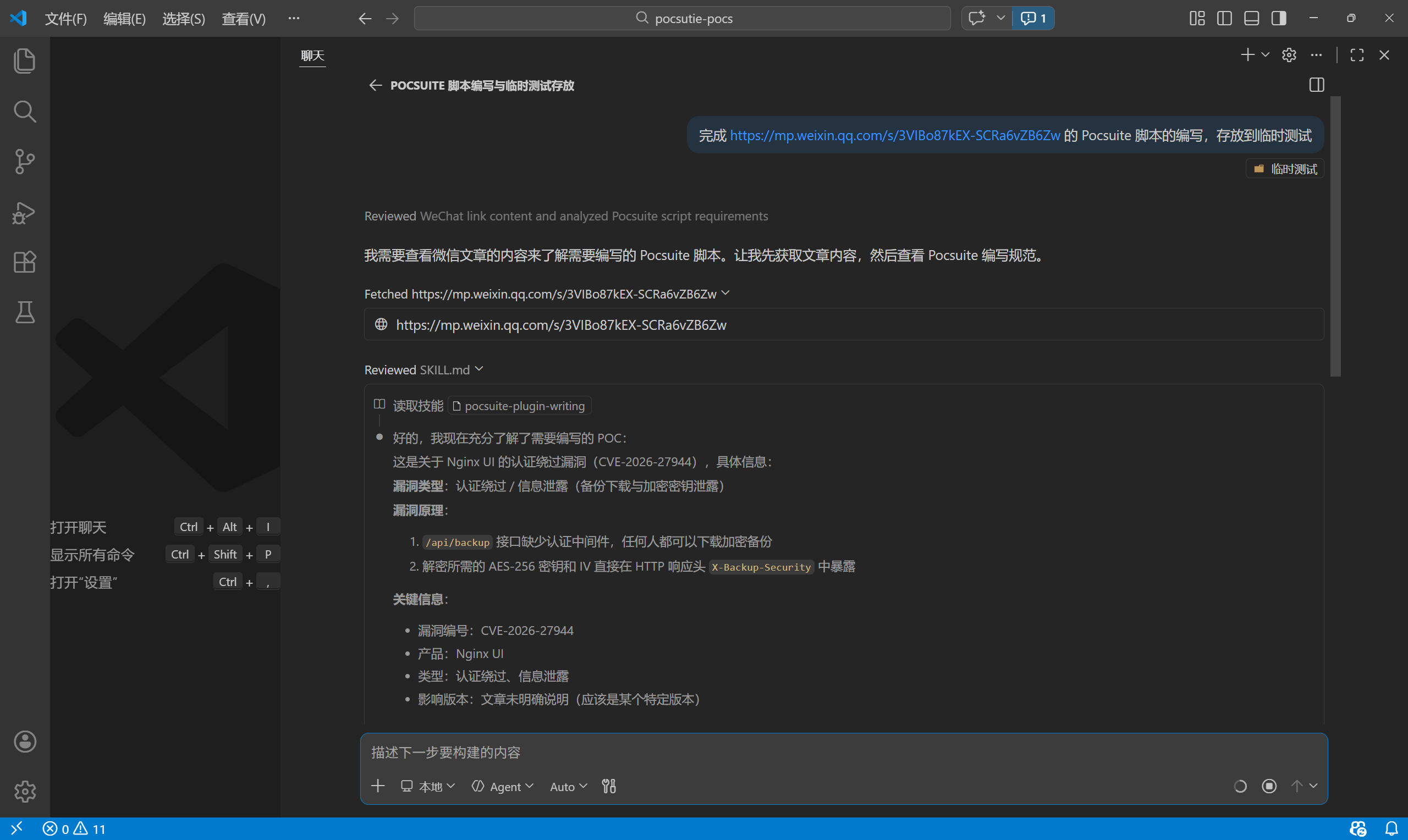Open the 查看(V) menu
Viewport: 1408px width, 840px height.
click(x=243, y=19)
